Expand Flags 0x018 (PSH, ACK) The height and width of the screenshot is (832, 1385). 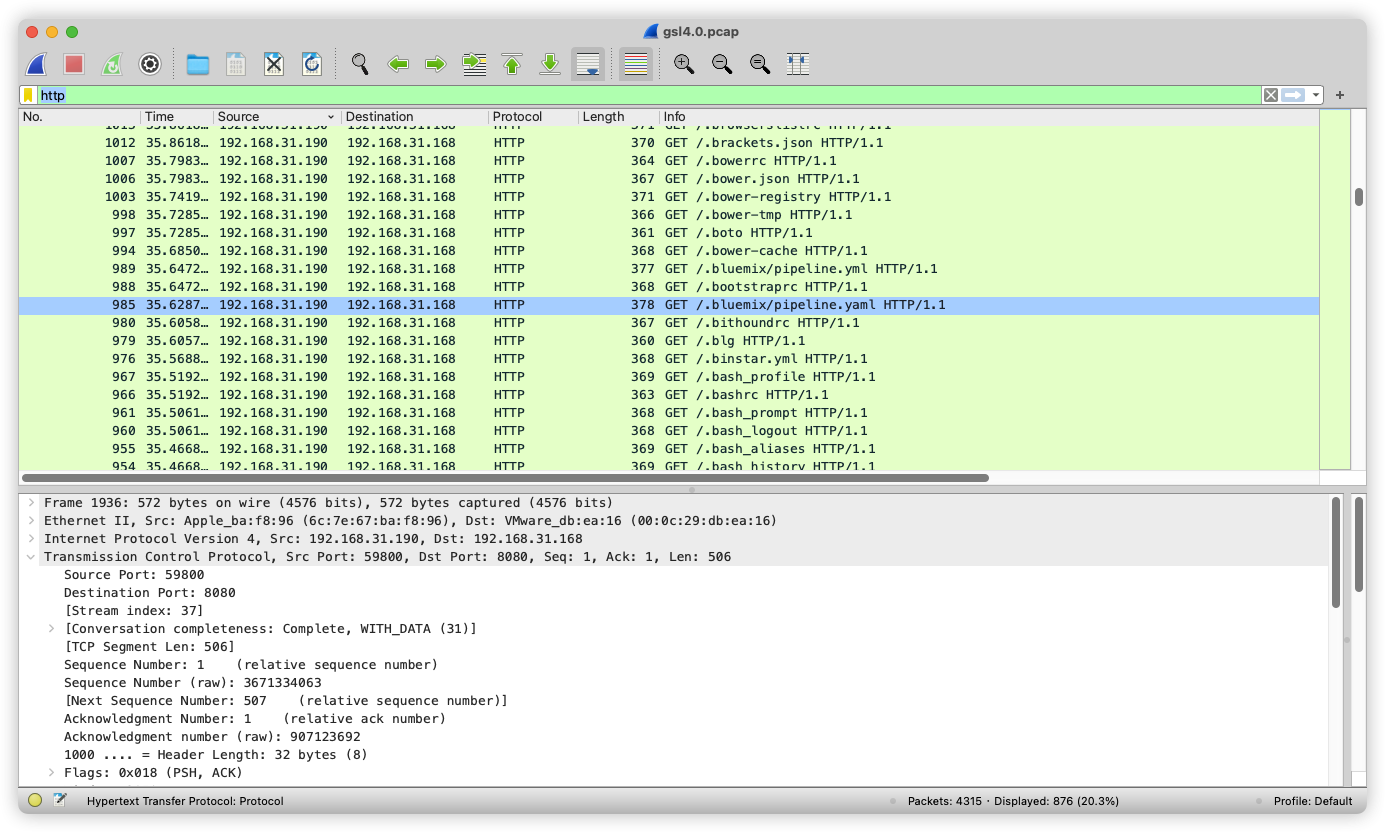pos(51,773)
